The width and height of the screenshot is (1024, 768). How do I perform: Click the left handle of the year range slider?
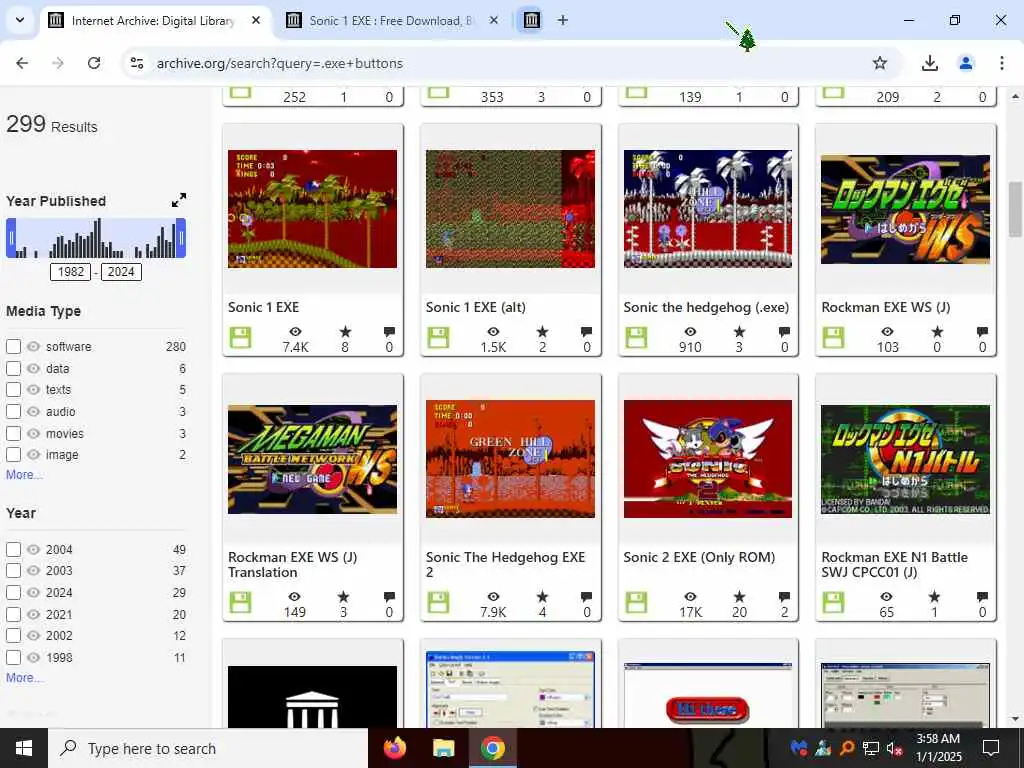coord(10,238)
